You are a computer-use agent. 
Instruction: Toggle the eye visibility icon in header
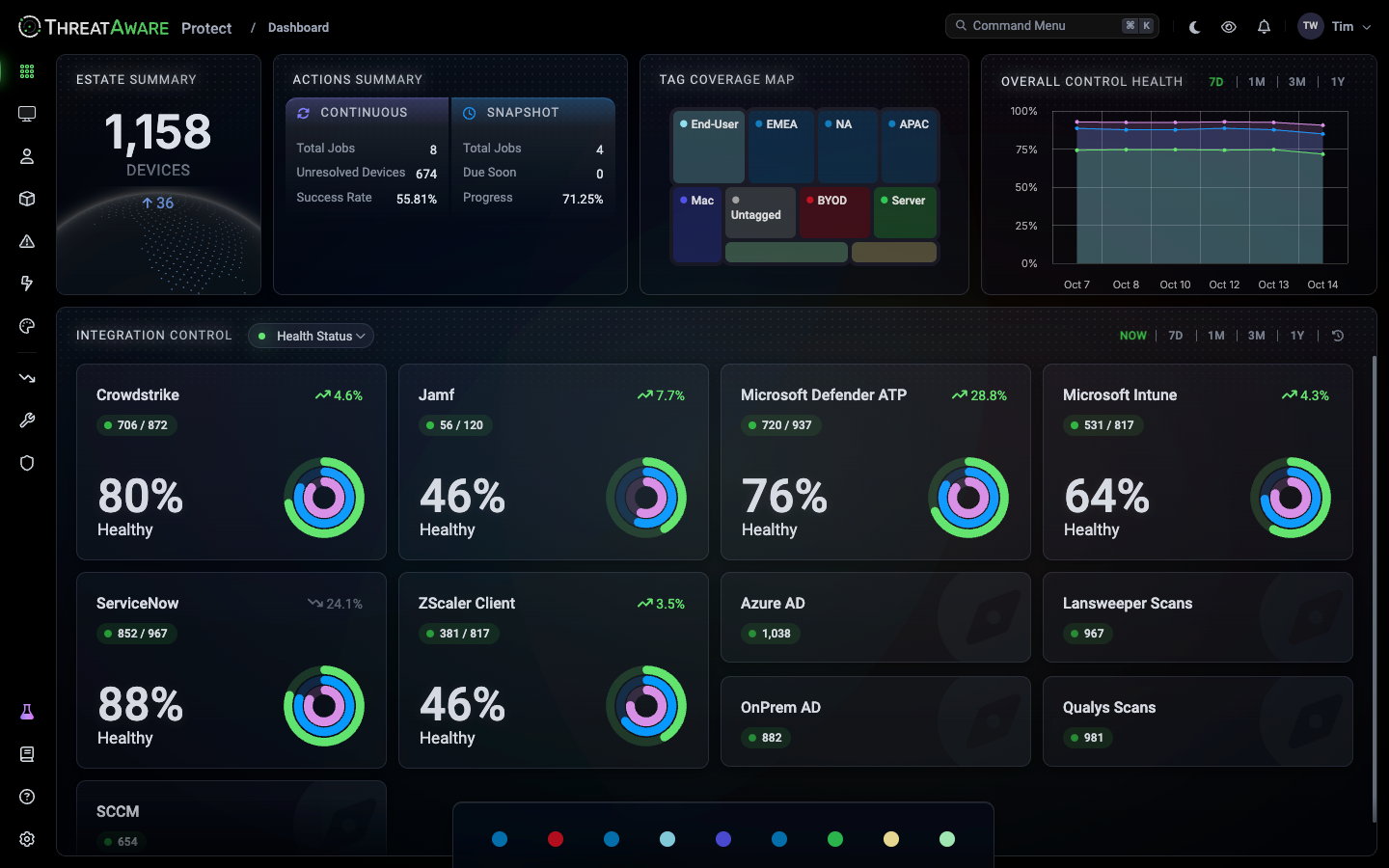point(1229,27)
